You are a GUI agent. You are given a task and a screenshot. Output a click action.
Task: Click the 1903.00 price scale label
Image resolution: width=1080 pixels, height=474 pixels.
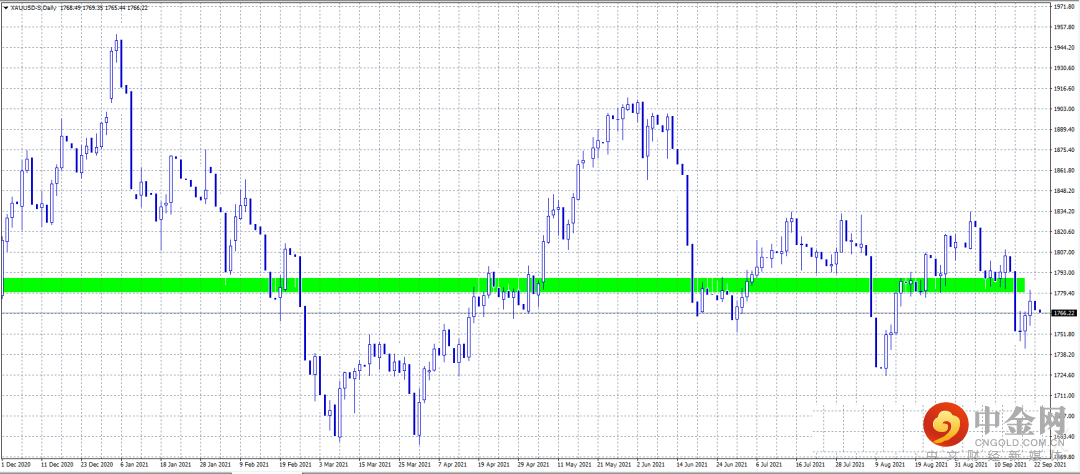point(1065,110)
